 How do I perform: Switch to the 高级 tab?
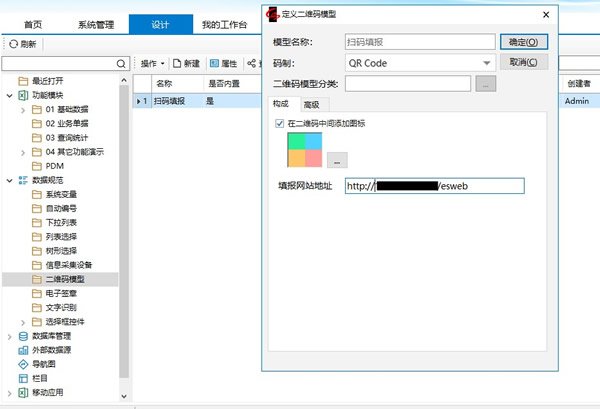[x=311, y=103]
